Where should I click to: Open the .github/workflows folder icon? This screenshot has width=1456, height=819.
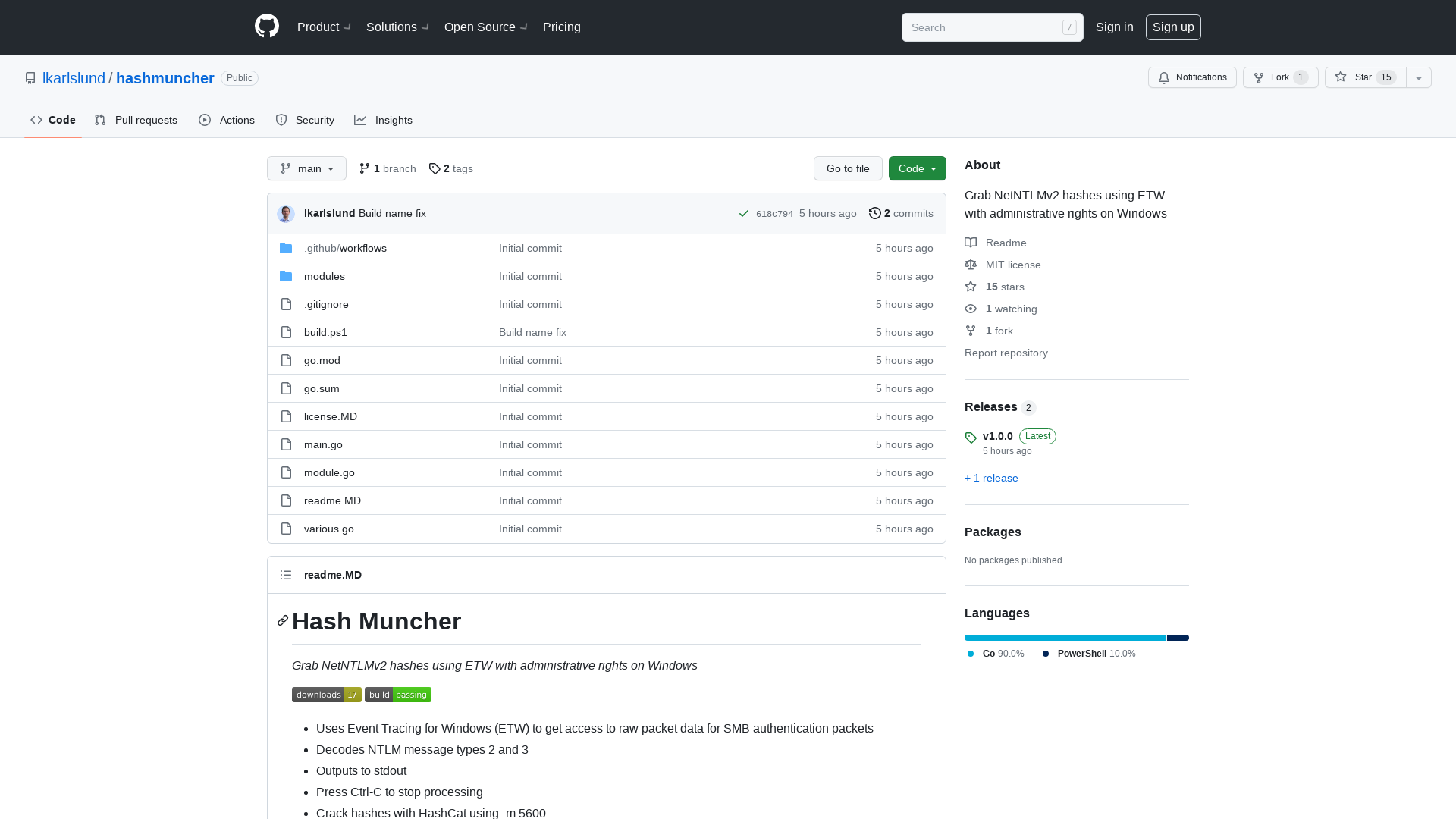(x=286, y=249)
